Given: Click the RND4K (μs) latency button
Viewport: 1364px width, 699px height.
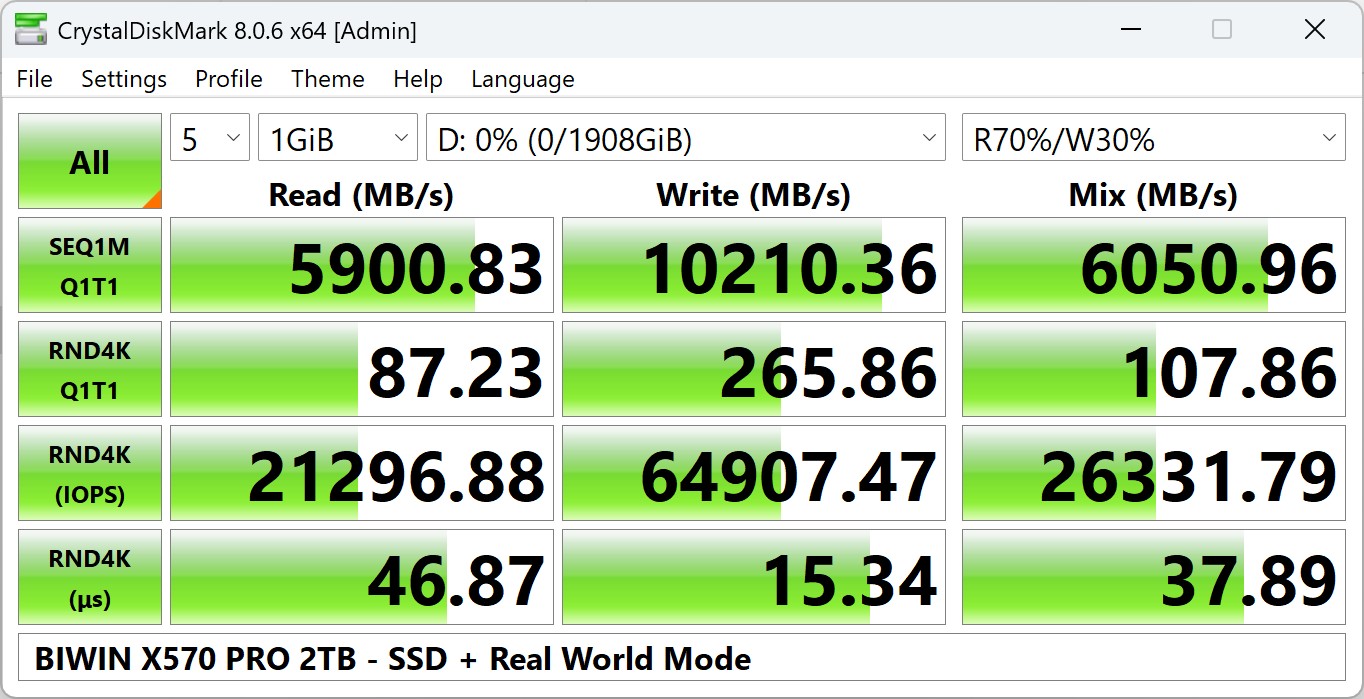Looking at the screenshot, I should tap(90, 578).
